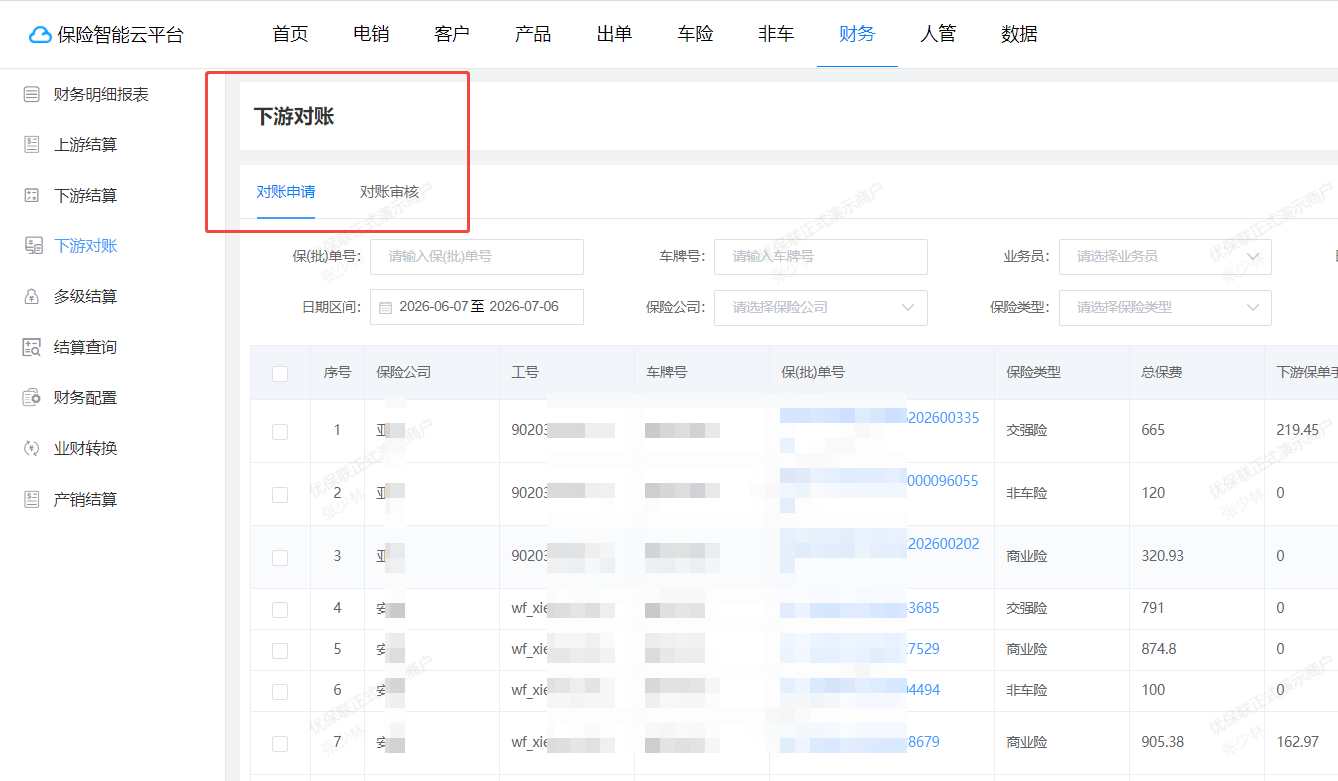
Task: Open the 保险类型 dropdown
Action: pyautogui.click(x=1165, y=307)
